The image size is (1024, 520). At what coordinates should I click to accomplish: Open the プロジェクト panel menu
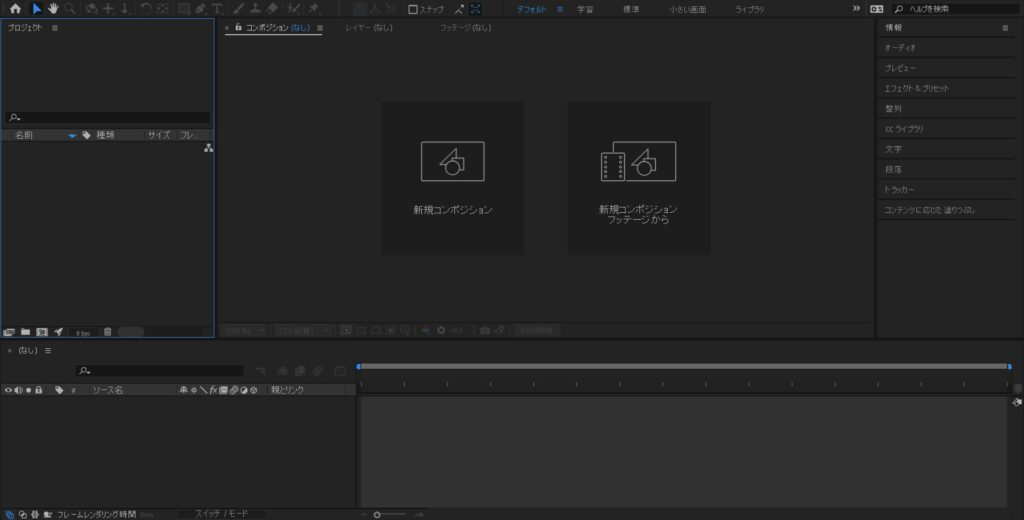click(55, 28)
